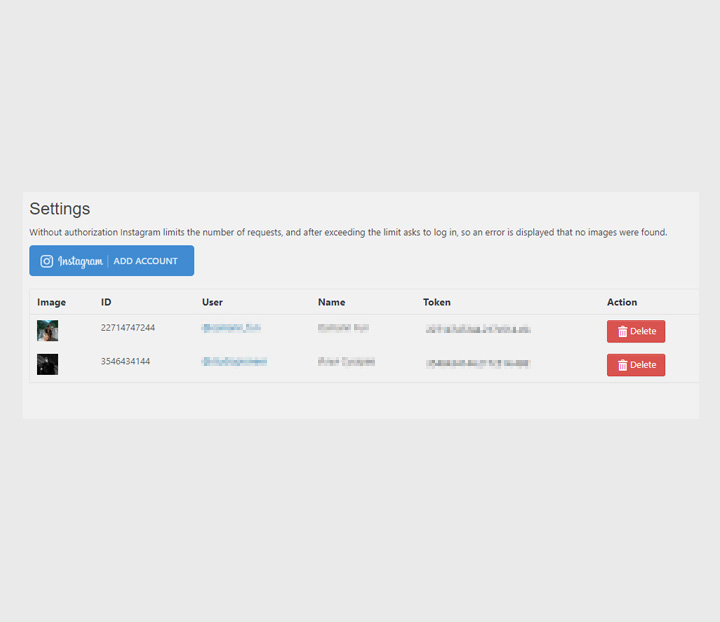Select ID value 22714747244

tap(128, 328)
